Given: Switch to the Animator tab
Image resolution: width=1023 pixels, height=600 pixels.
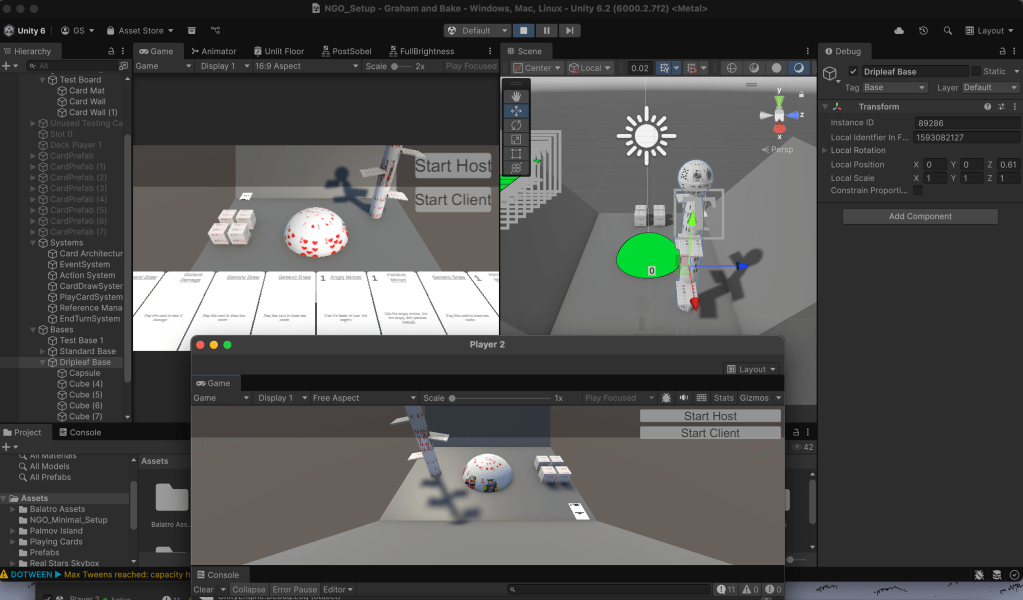Looking at the screenshot, I should [213, 51].
